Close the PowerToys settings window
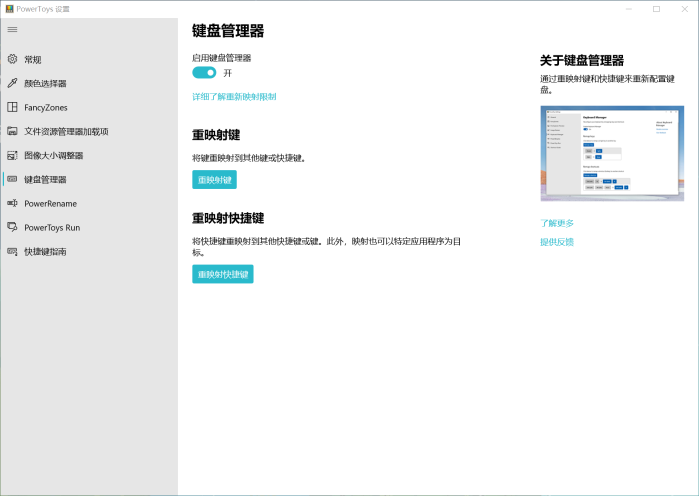 click(x=685, y=9)
